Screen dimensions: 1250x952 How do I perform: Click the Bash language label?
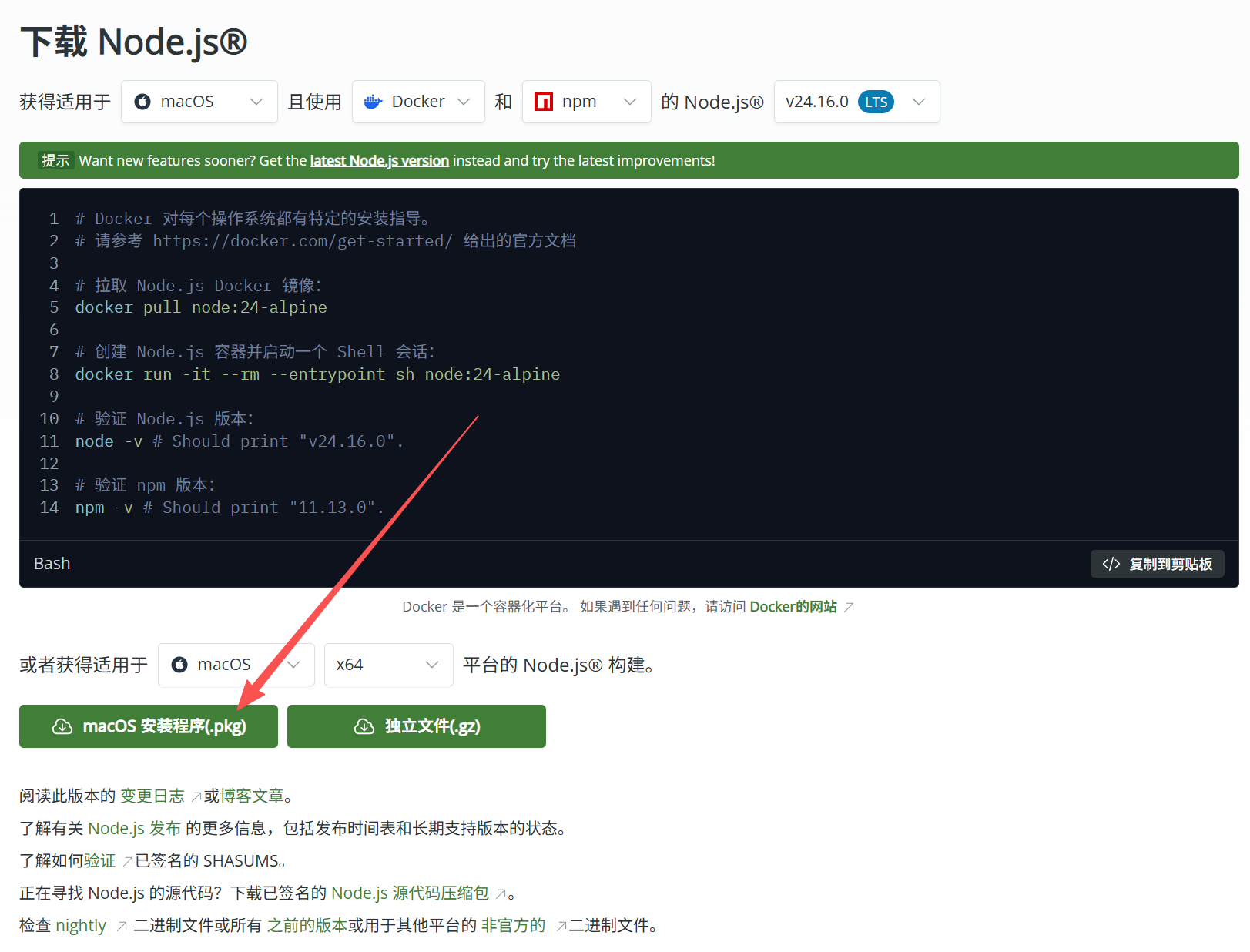[x=52, y=564]
